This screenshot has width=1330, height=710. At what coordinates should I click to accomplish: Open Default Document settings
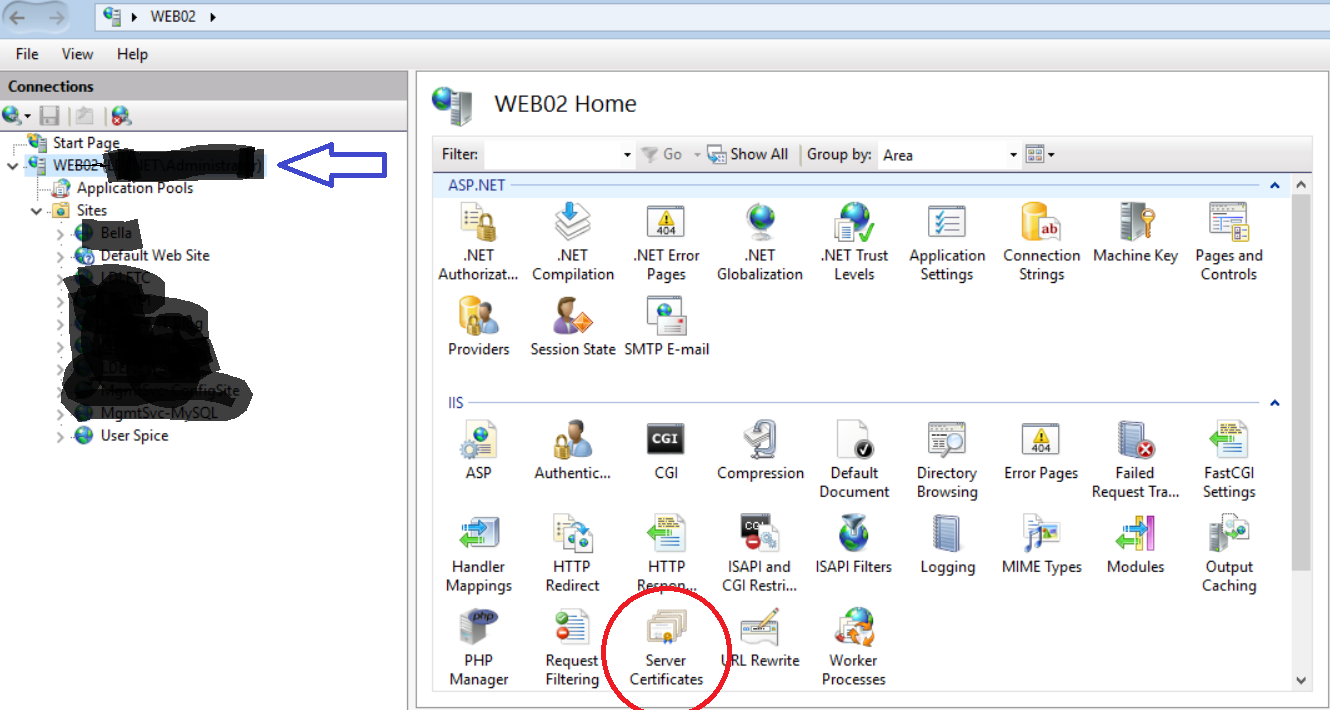click(x=854, y=455)
